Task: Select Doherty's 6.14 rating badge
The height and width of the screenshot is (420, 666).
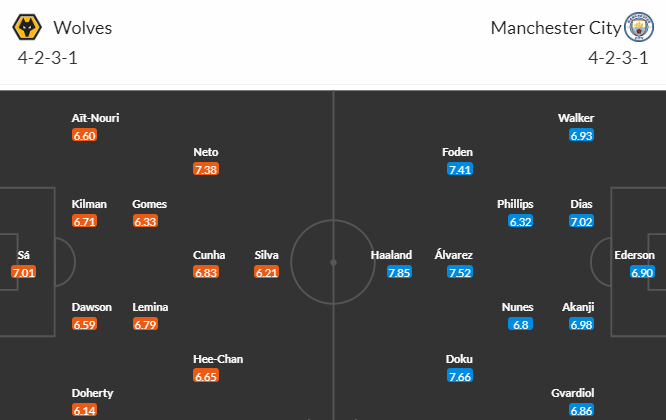Action: pos(85,411)
